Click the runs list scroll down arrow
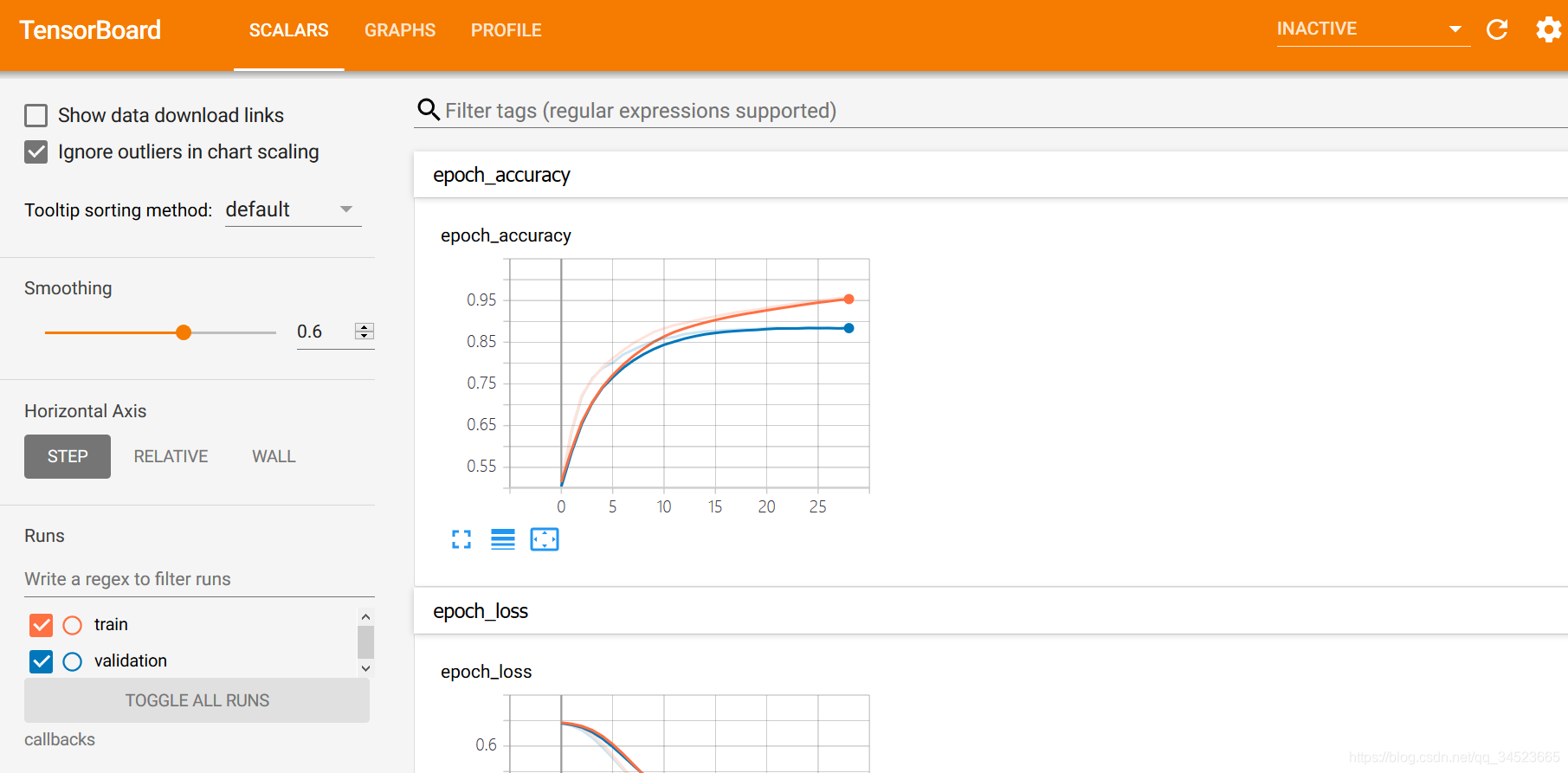The image size is (1568, 773). 365,668
